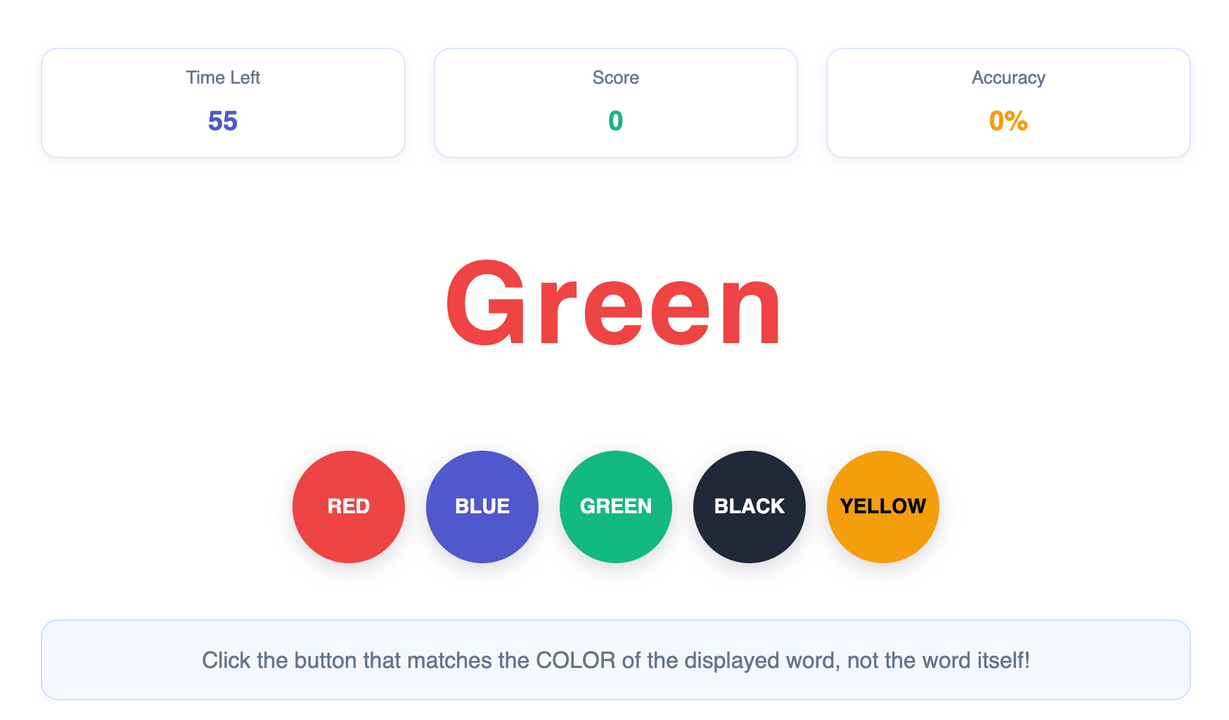The width and height of the screenshot is (1229, 720).
Task: Click the remaining time value 55
Action: coord(223,121)
